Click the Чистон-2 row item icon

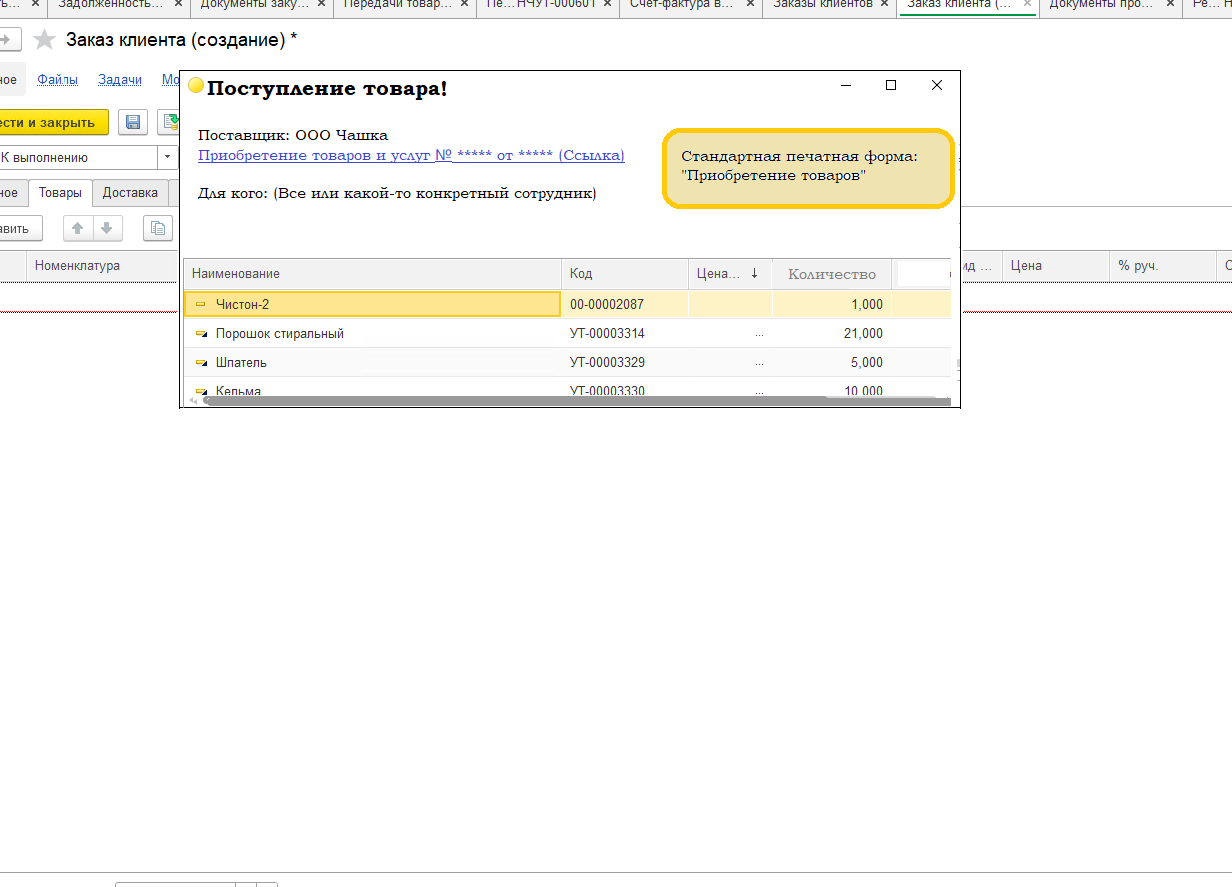click(201, 305)
